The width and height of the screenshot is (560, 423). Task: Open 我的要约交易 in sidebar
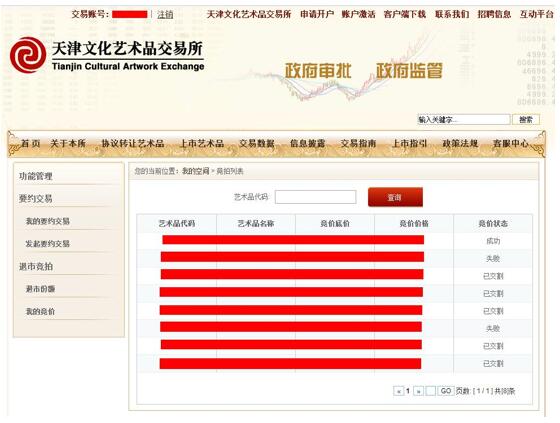pos(48,222)
